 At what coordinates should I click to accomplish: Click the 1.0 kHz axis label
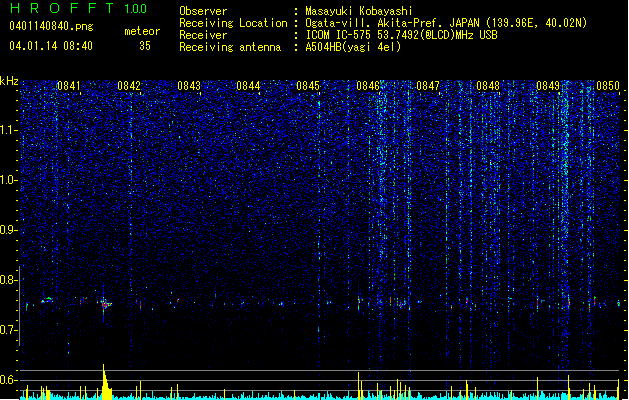pyautogui.click(x=9, y=180)
